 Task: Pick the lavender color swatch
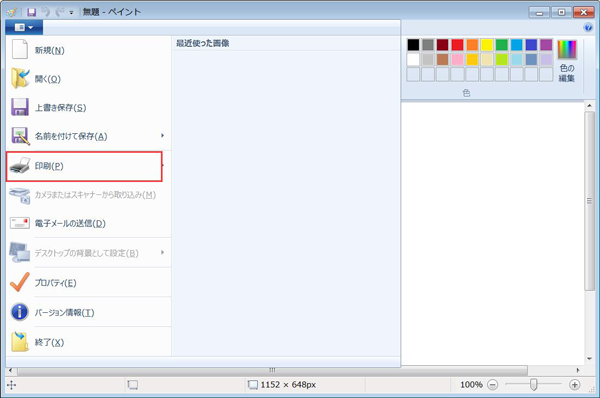(546, 59)
